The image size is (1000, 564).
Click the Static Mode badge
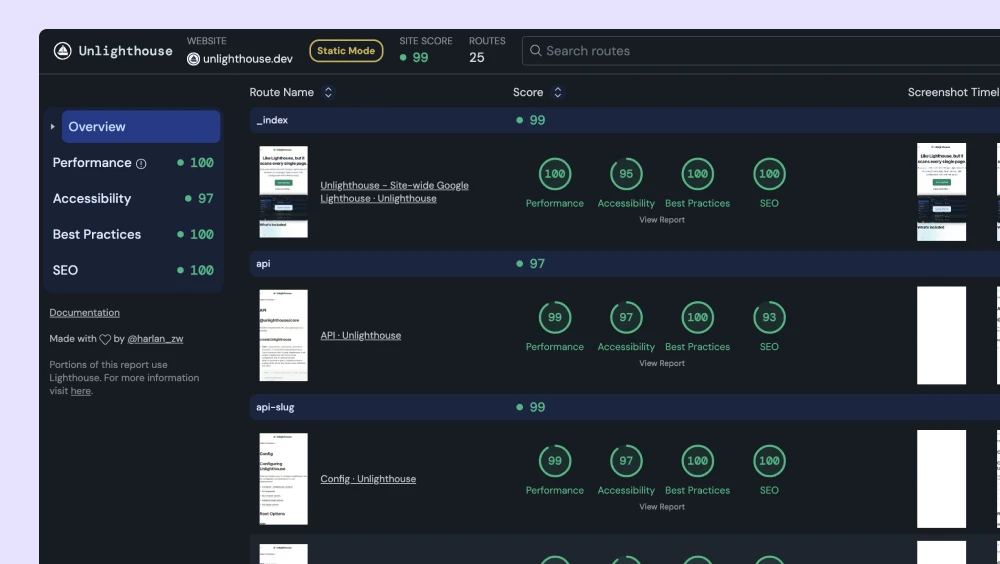[x=346, y=50]
